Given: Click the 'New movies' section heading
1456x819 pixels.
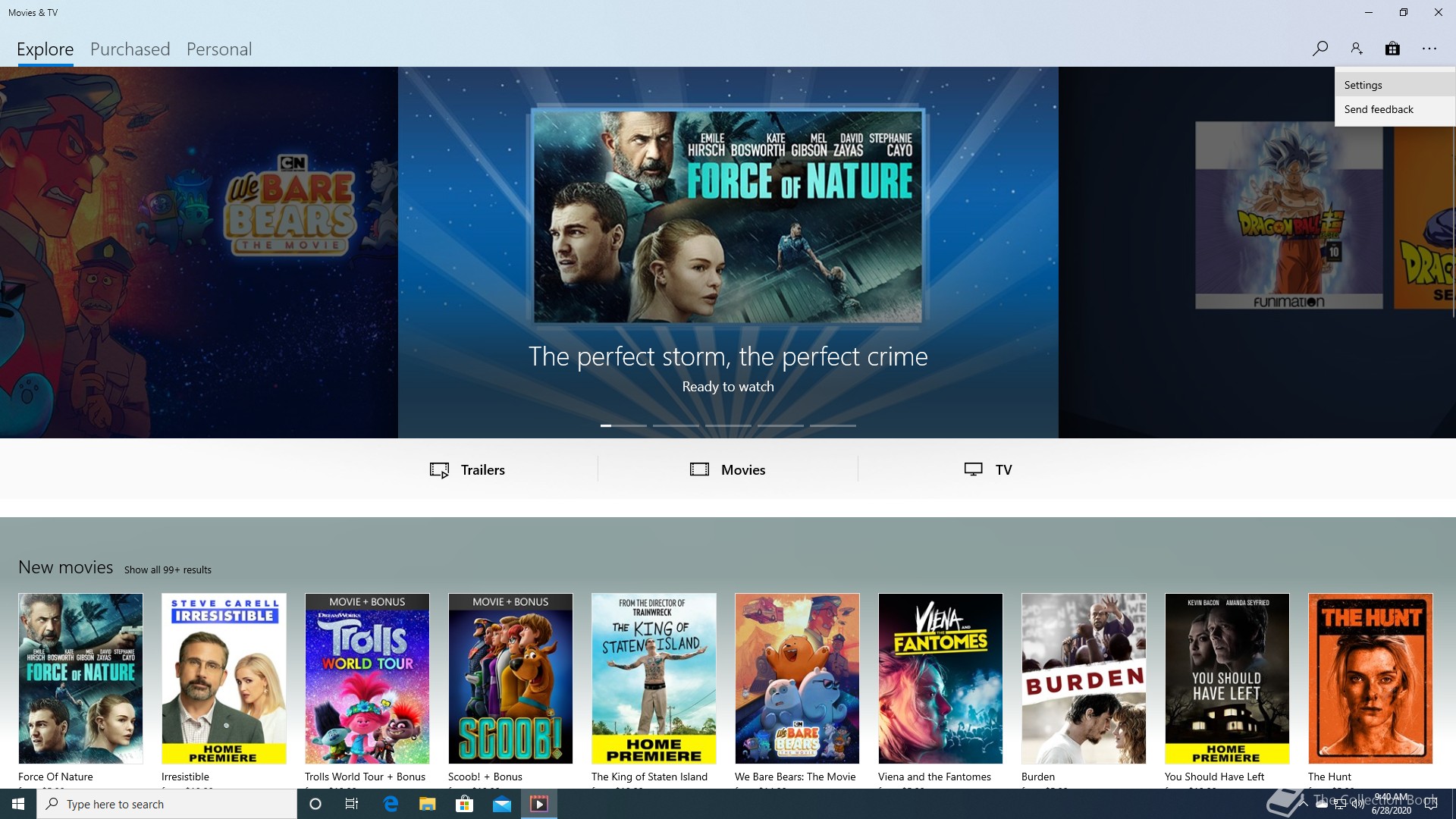Looking at the screenshot, I should (x=65, y=567).
